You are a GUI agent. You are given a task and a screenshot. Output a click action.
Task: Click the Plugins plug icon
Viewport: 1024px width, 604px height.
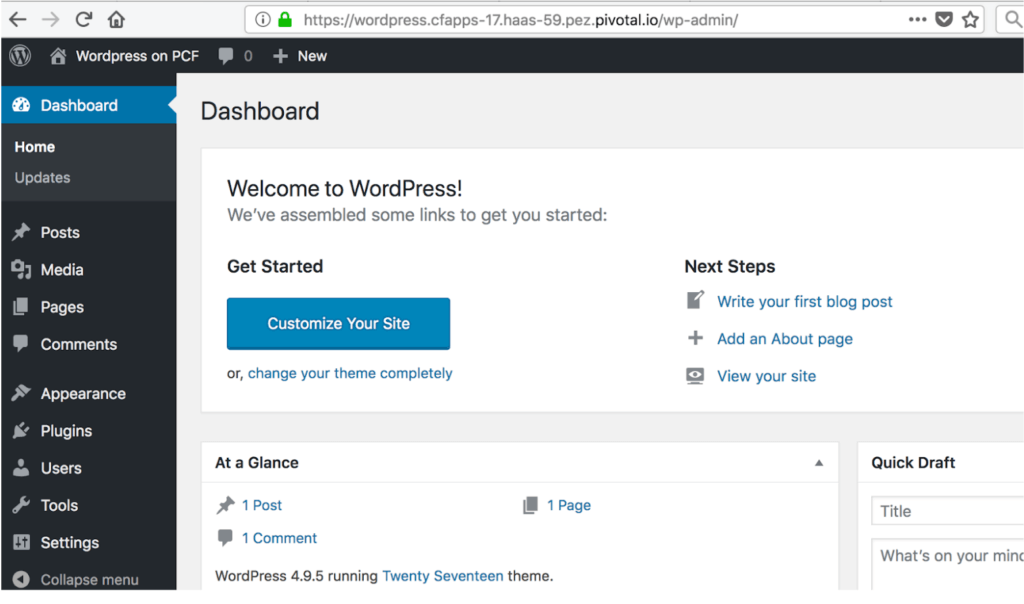21,430
